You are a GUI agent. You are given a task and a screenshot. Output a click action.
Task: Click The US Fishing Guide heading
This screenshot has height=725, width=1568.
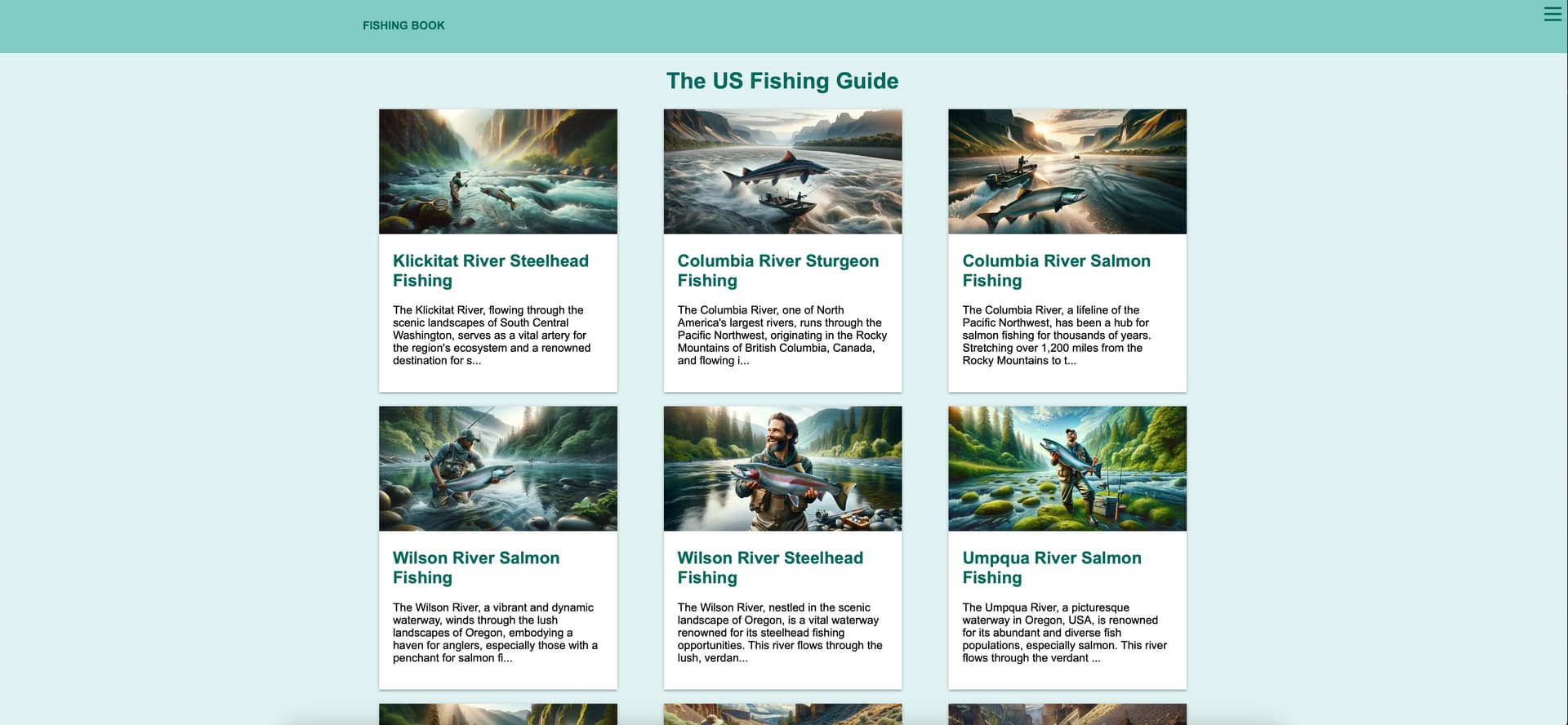coord(782,81)
